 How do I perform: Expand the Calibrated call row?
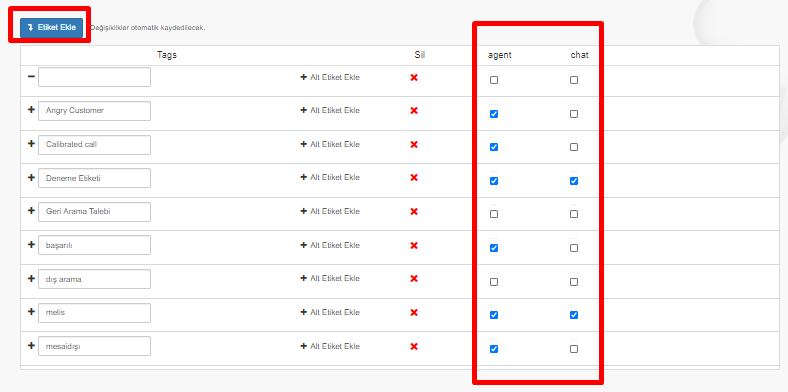[31, 143]
